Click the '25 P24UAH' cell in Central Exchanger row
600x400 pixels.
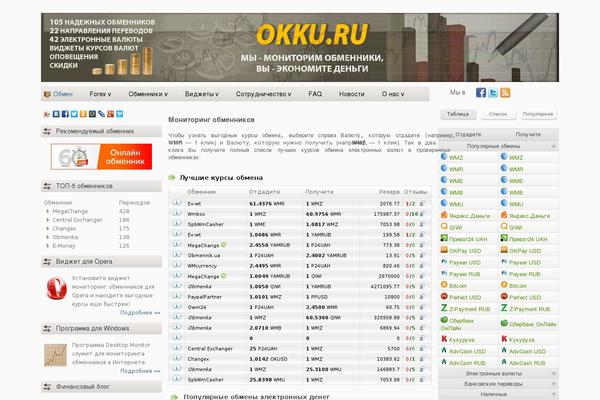coord(264,348)
